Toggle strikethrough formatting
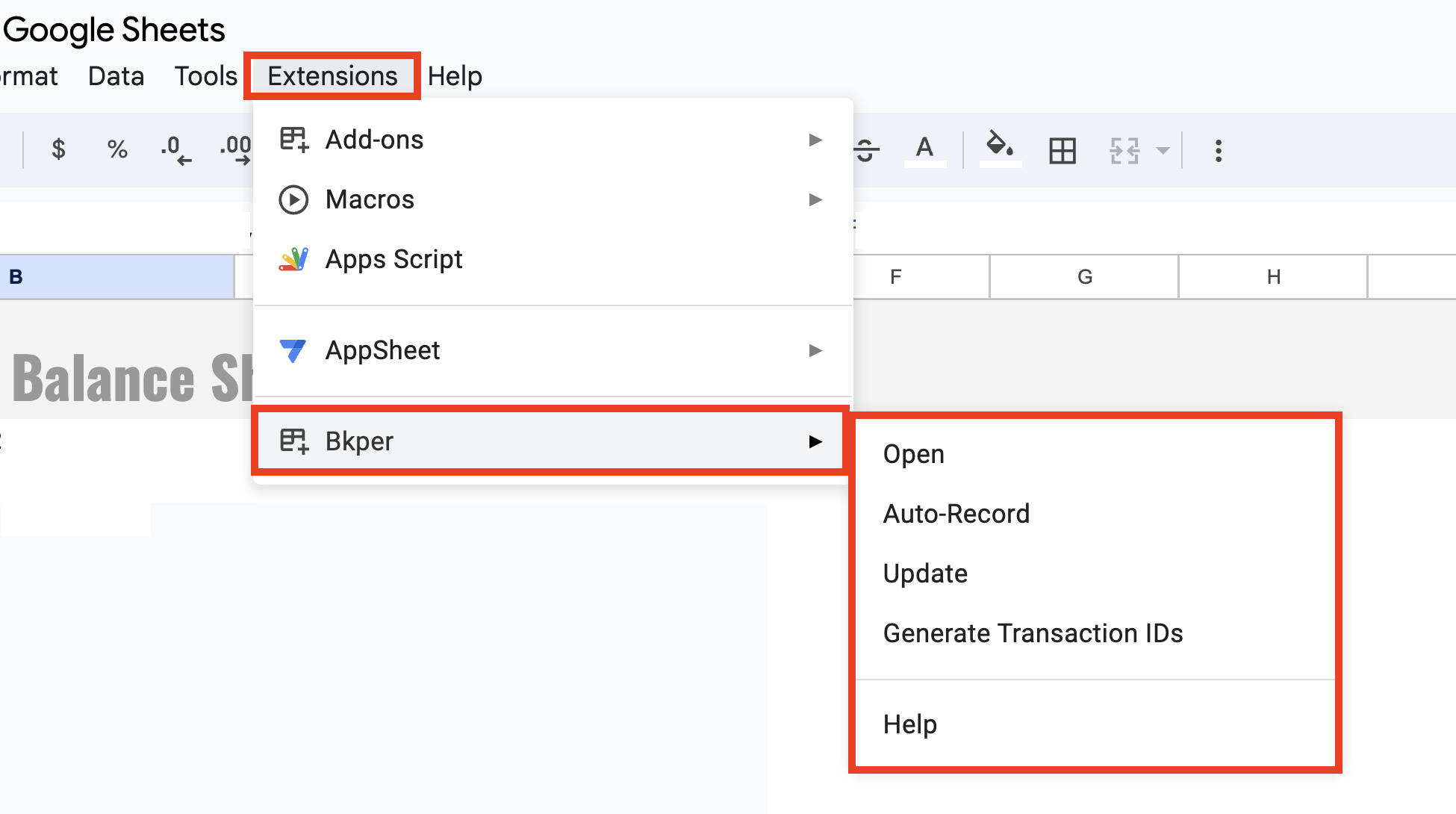Screen dimensions: 1456x814 coord(866,149)
